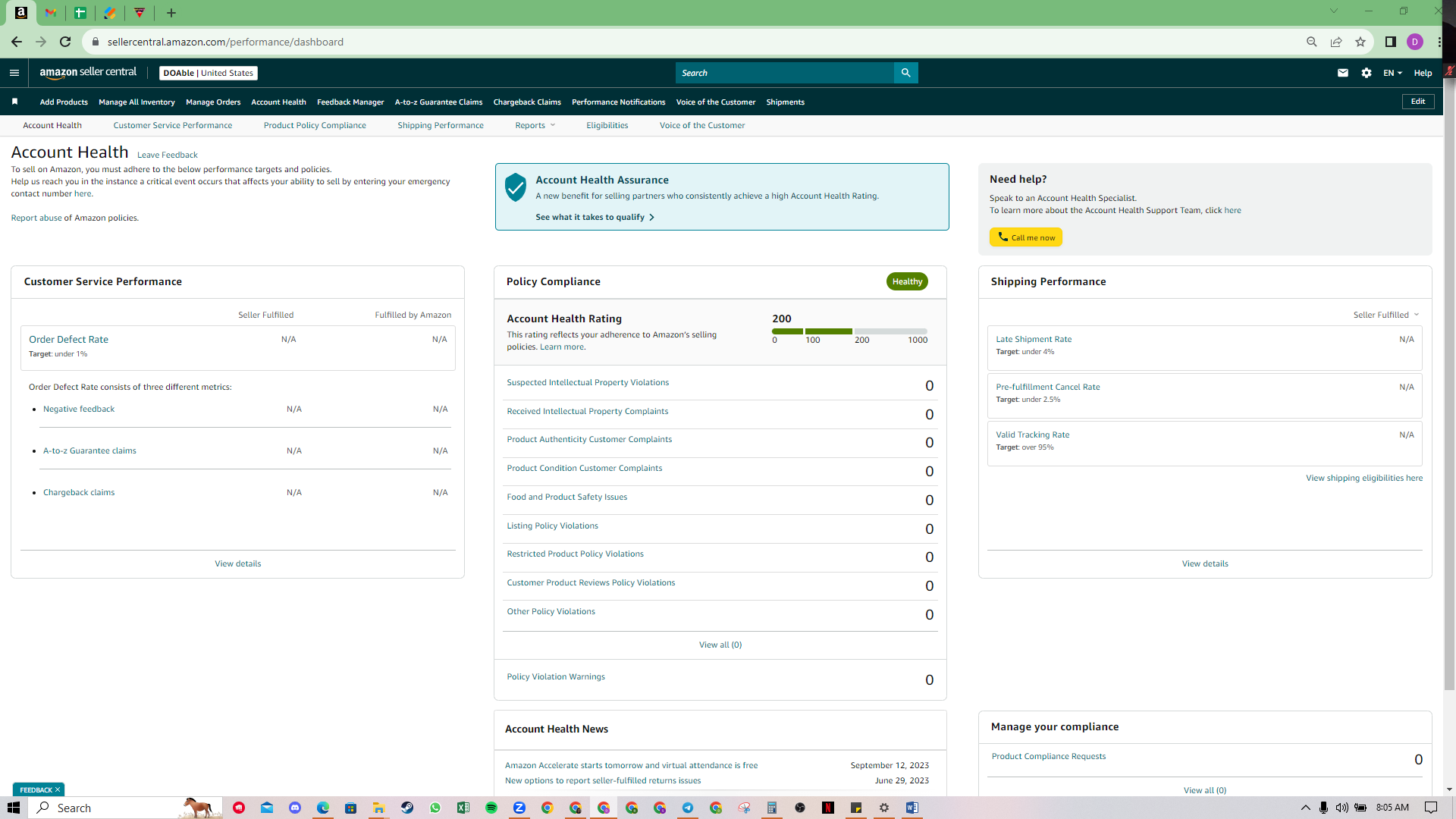Switch to the Shipping Performance tab
The width and height of the screenshot is (1456, 819).
pyautogui.click(x=441, y=125)
